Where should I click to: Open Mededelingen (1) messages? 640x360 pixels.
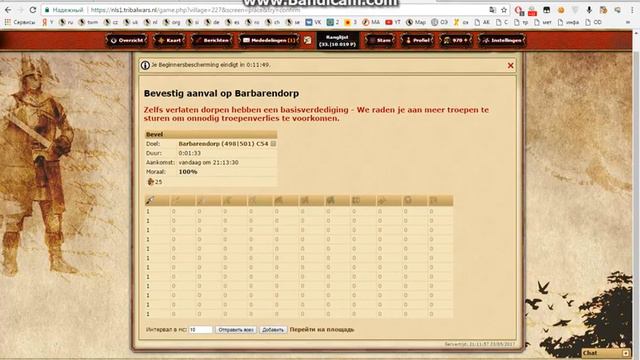pyautogui.click(x=269, y=40)
